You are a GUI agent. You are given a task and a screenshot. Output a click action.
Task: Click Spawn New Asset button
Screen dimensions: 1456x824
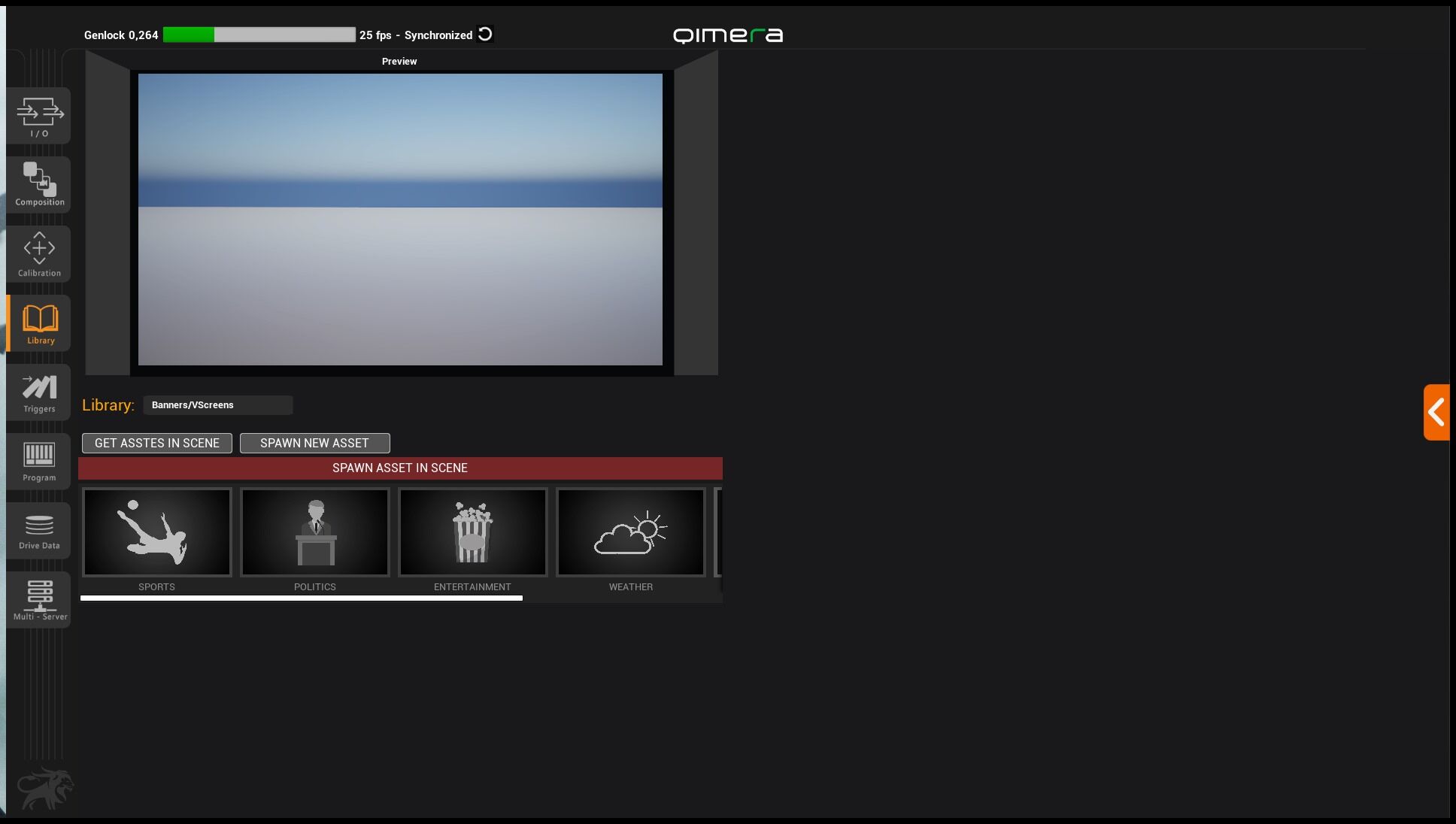click(314, 444)
